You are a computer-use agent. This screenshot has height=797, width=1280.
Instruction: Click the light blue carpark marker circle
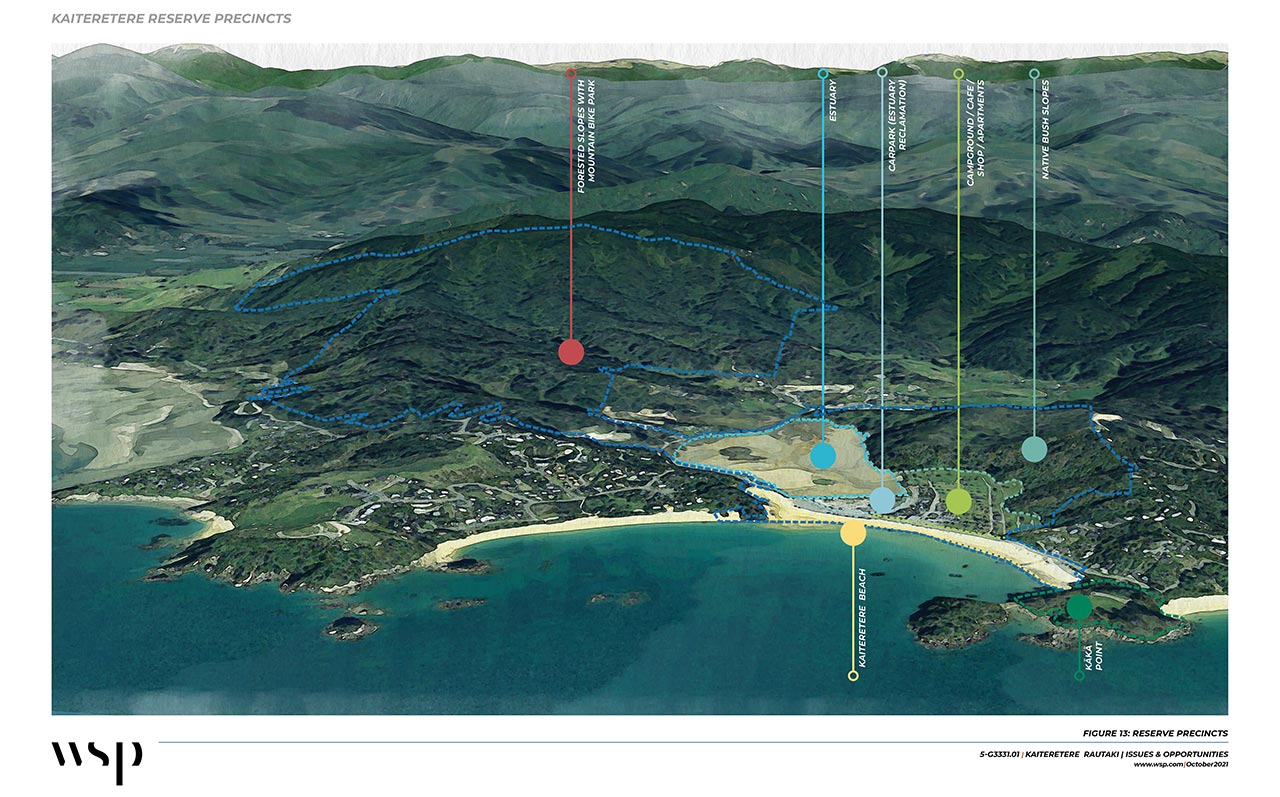click(x=882, y=499)
